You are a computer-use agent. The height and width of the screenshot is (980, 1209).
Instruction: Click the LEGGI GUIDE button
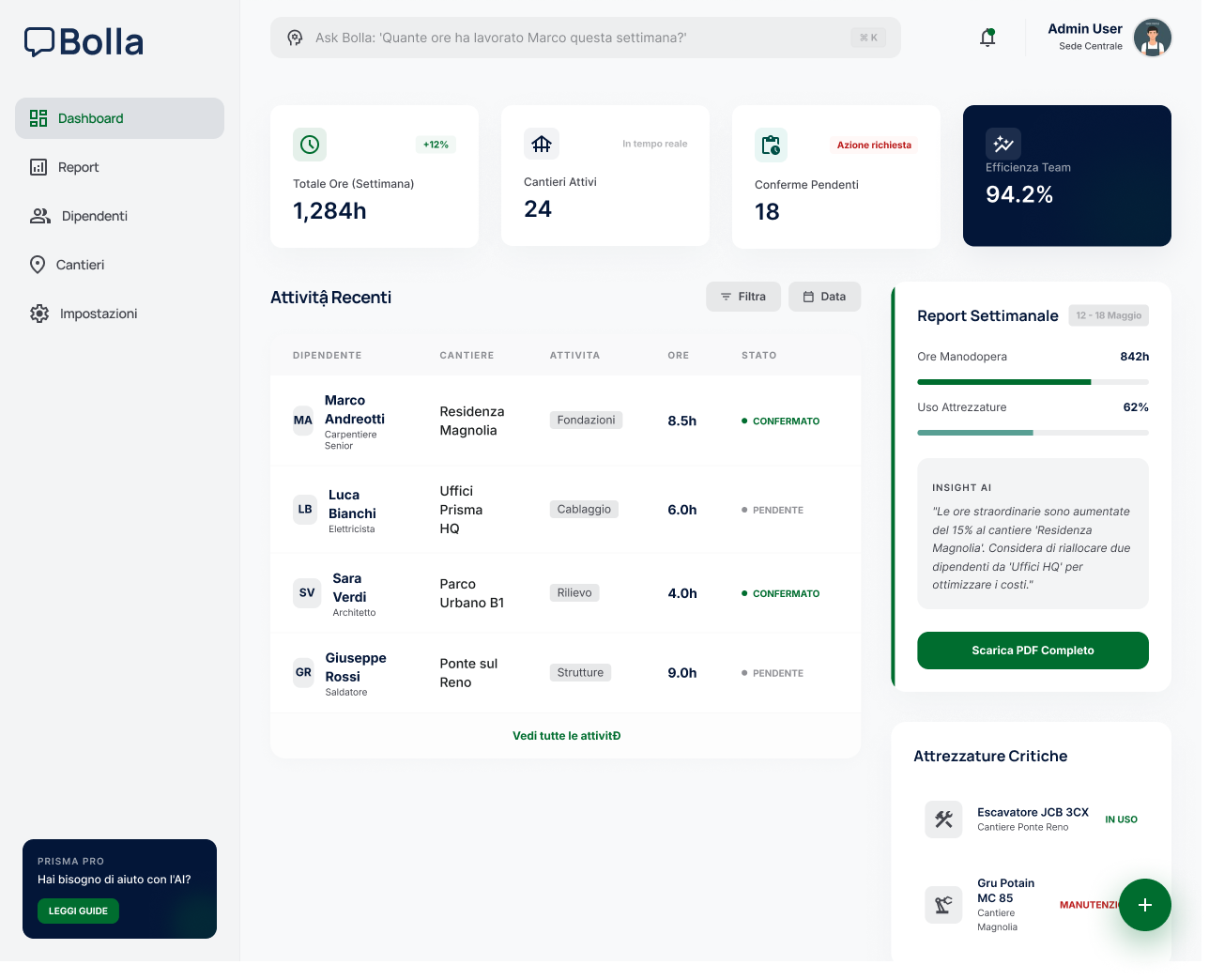[78, 911]
